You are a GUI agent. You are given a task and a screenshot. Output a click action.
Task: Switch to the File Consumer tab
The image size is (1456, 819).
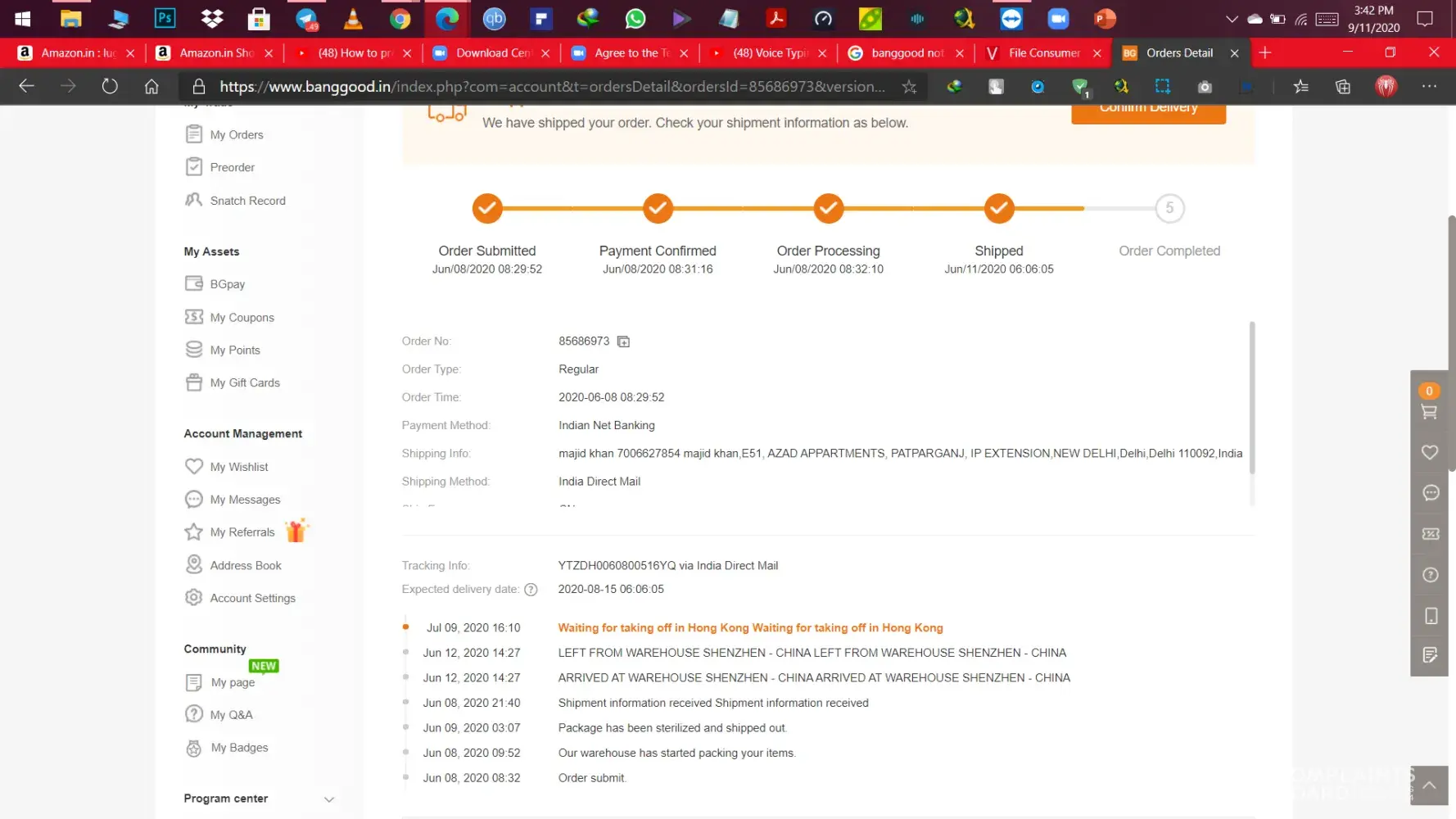(1043, 53)
